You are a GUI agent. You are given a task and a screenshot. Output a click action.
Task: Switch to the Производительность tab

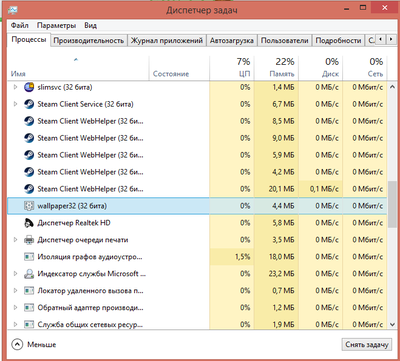tap(89, 41)
